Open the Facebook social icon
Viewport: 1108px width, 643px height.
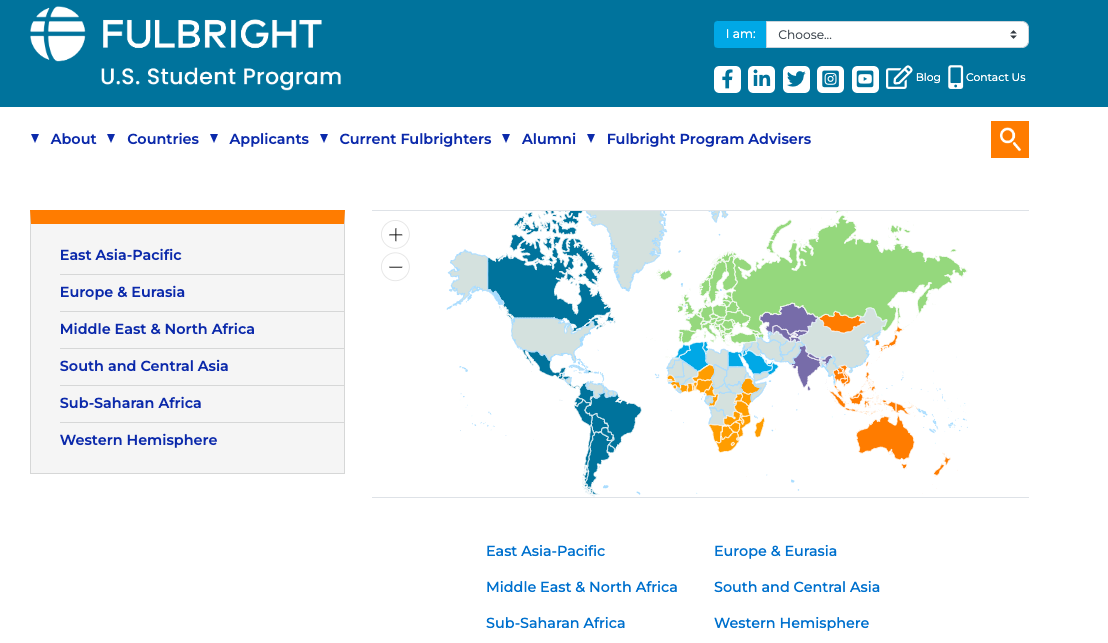[727, 79]
